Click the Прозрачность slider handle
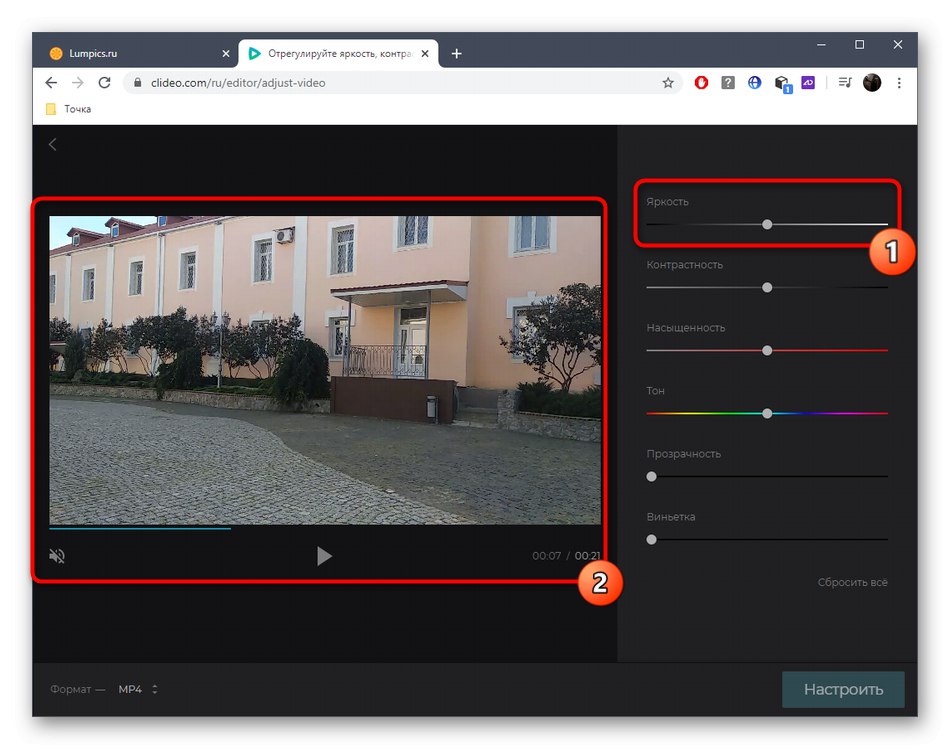The height and width of the screenshot is (749, 950). [651, 477]
